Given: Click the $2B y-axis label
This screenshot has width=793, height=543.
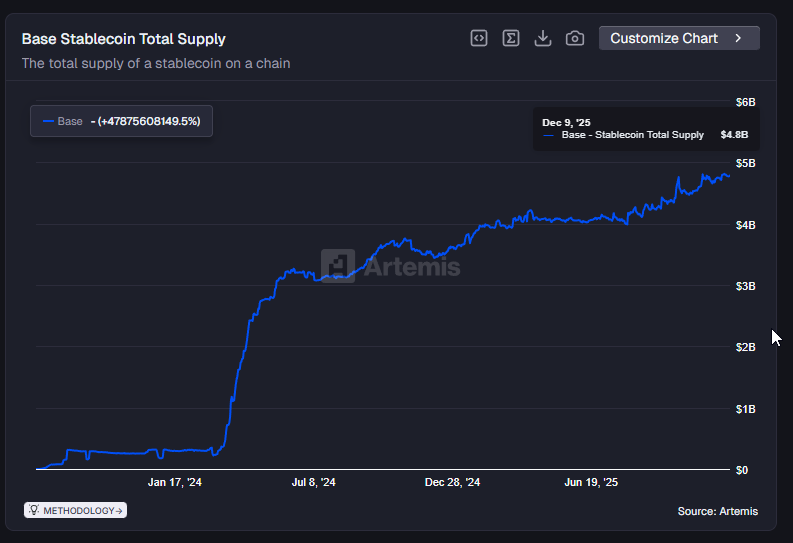Looking at the screenshot, I should point(745,347).
